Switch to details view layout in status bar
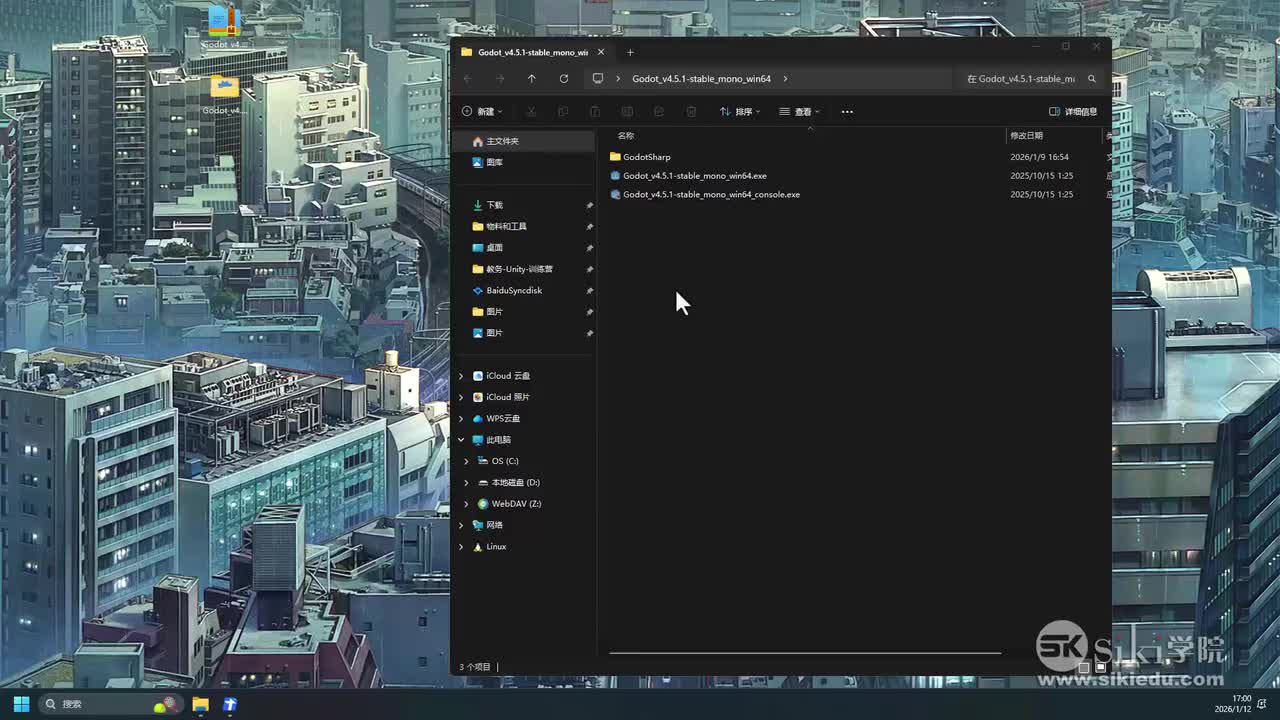1280x720 pixels. [1083, 666]
